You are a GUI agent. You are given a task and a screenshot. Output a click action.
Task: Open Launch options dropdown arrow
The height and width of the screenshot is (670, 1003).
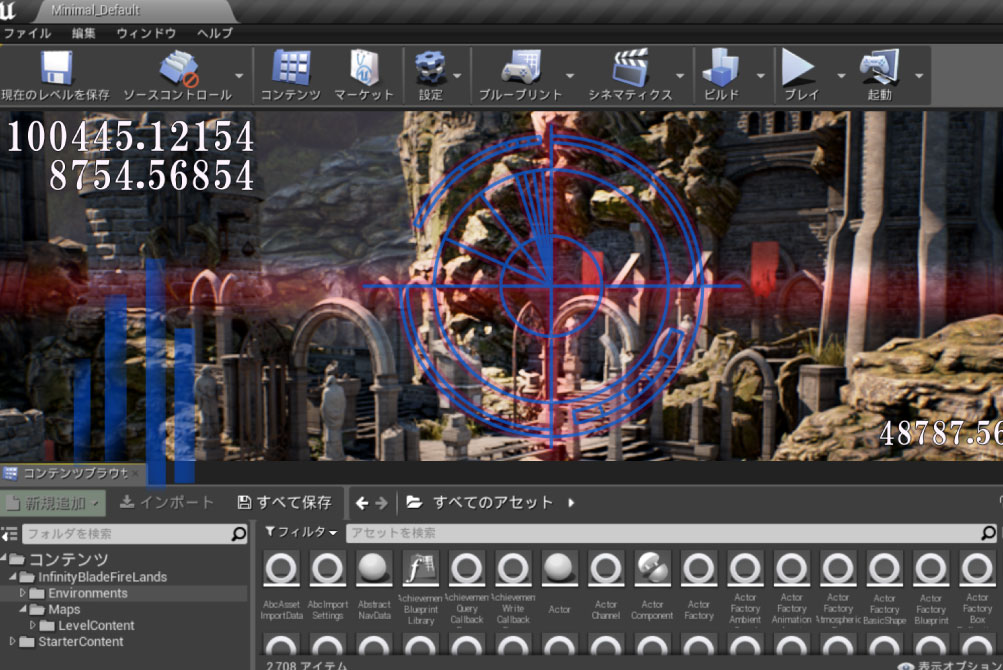[919, 76]
